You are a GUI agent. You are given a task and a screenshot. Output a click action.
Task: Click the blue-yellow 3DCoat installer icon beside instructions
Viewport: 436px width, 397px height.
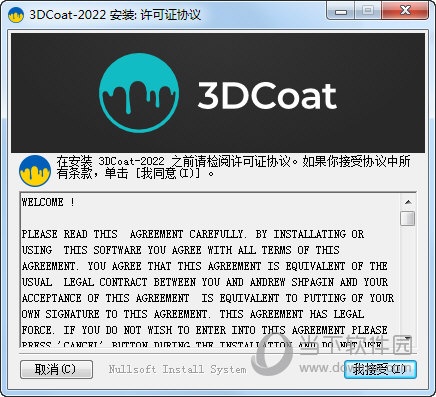coord(35,171)
